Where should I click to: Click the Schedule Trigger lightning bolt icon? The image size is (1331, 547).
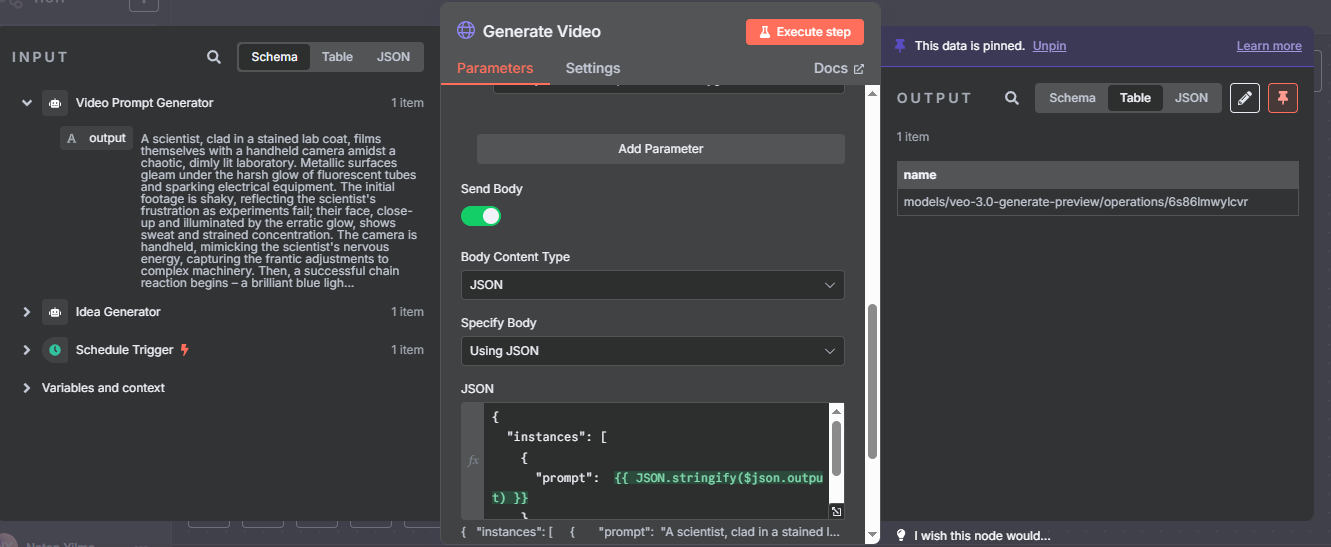[x=184, y=350]
